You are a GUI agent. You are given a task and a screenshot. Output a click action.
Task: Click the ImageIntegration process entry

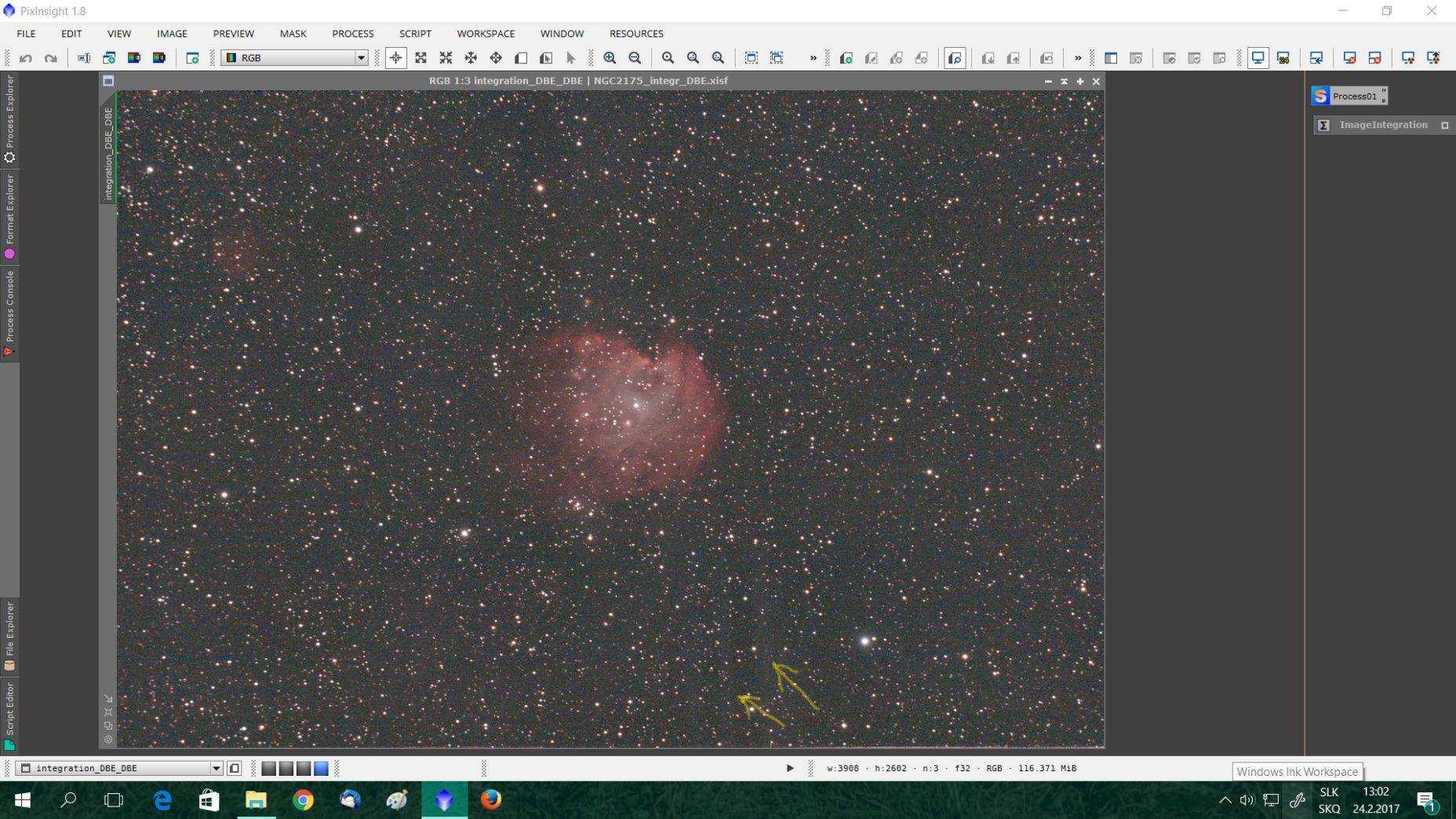[x=1383, y=125]
